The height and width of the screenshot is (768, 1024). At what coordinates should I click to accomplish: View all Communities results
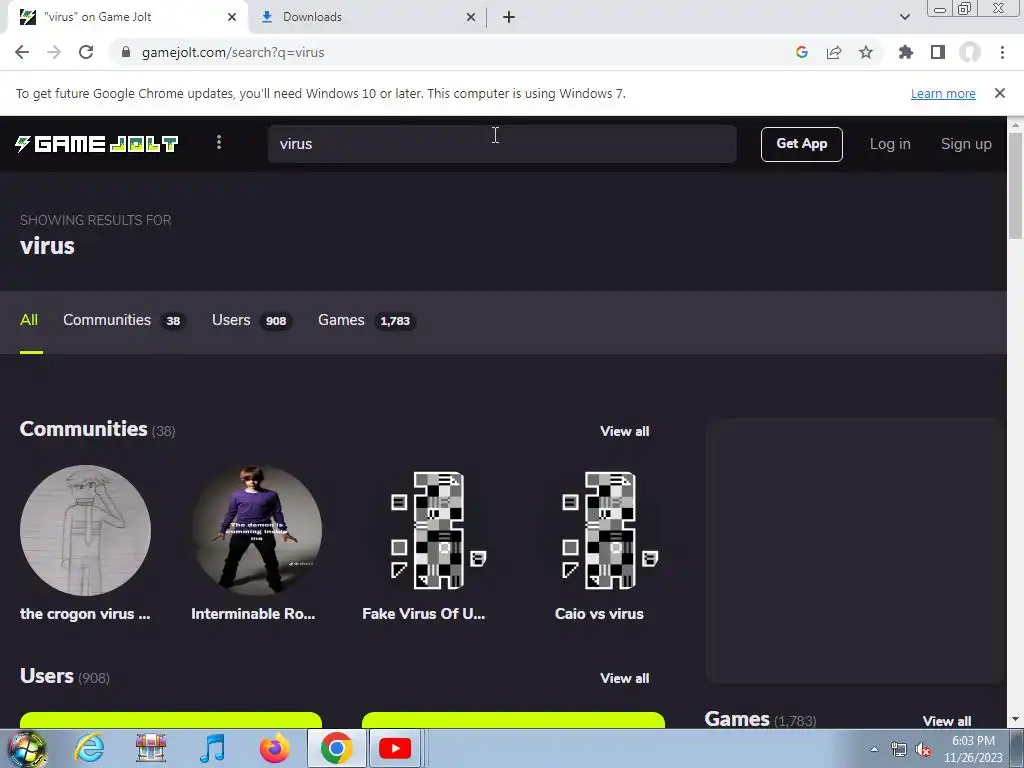(x=624, y=431)
